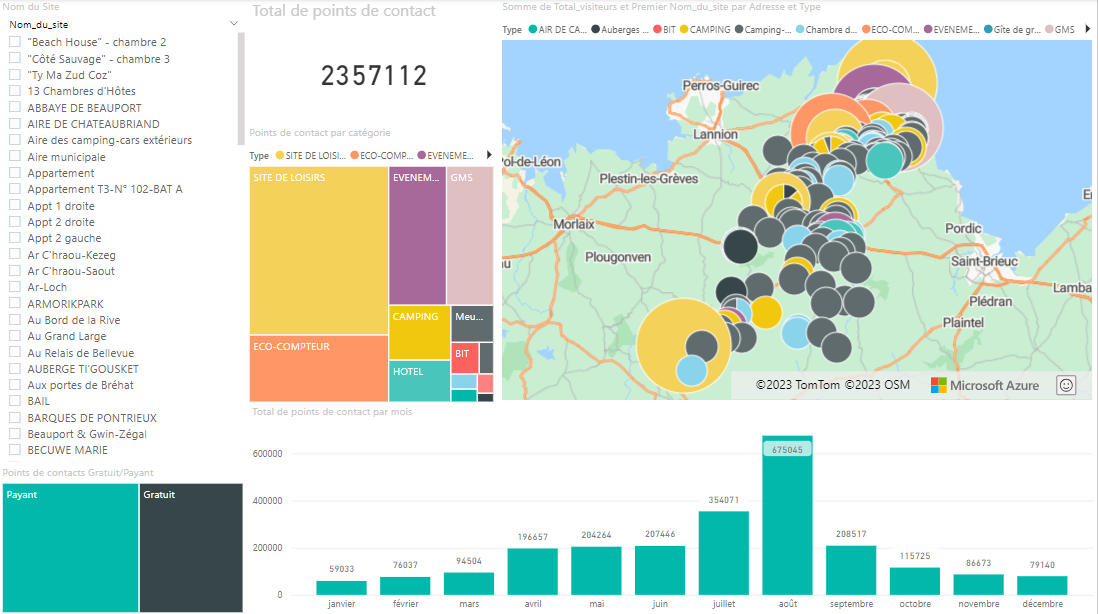Click the BIT legend dot above the map
This screenshot has width=1098, height=614.
pos(657,30)
